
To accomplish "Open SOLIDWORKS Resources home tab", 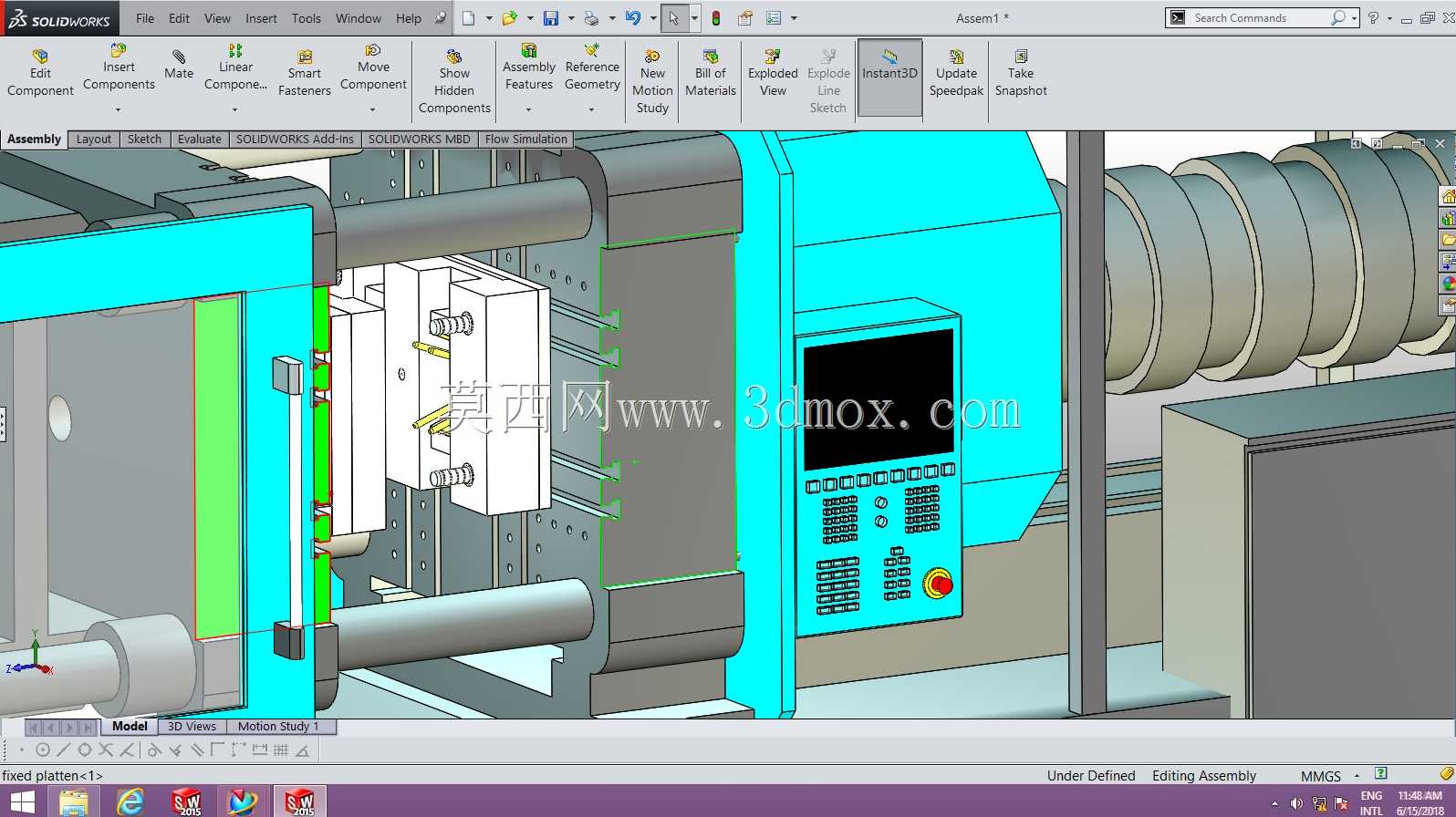I will (1448, 196).
